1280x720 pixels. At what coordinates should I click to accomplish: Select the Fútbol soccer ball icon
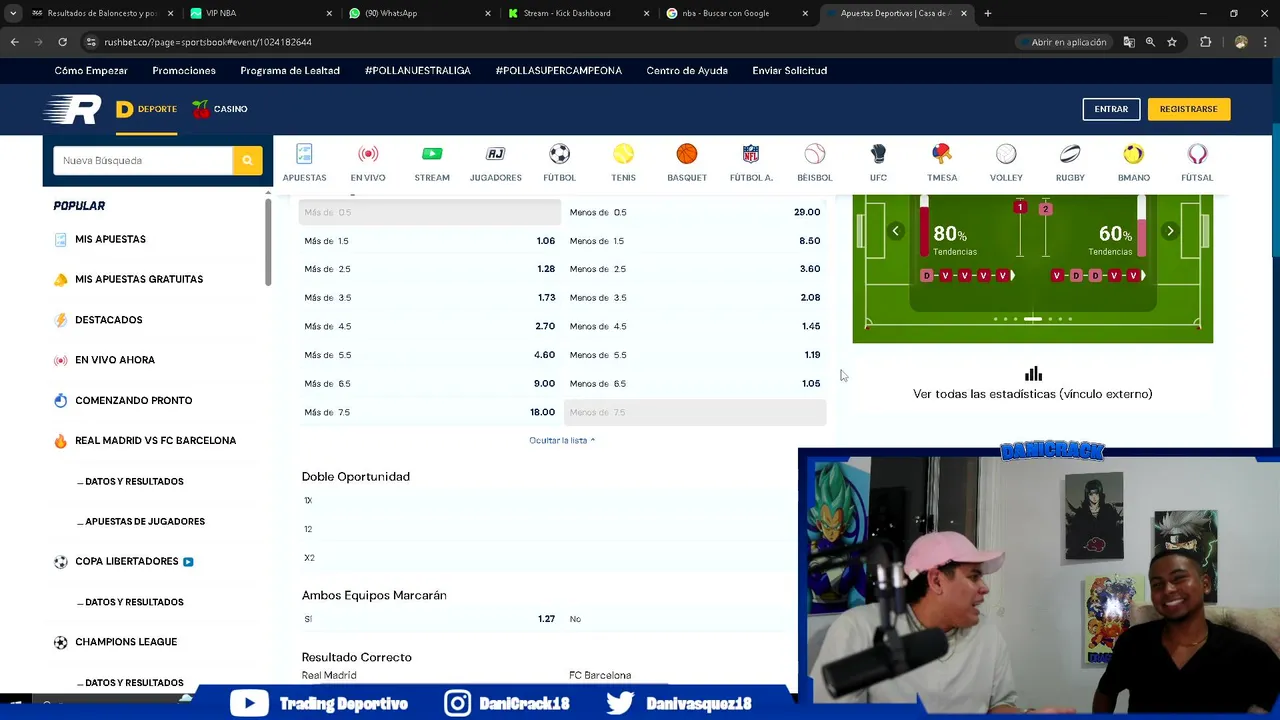pos(559,154)
